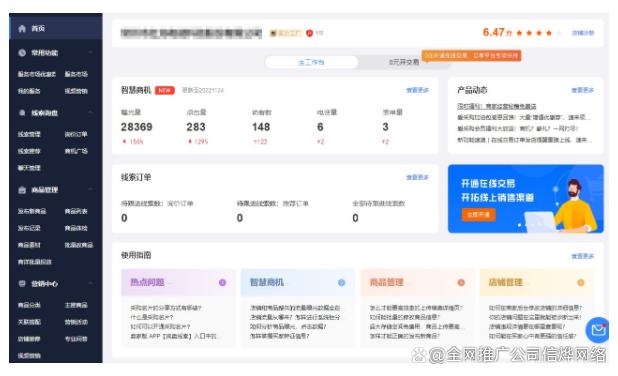Click the round icon of the section above 线索管理
Screen dimensions: 618x376
tap(22, 113)
